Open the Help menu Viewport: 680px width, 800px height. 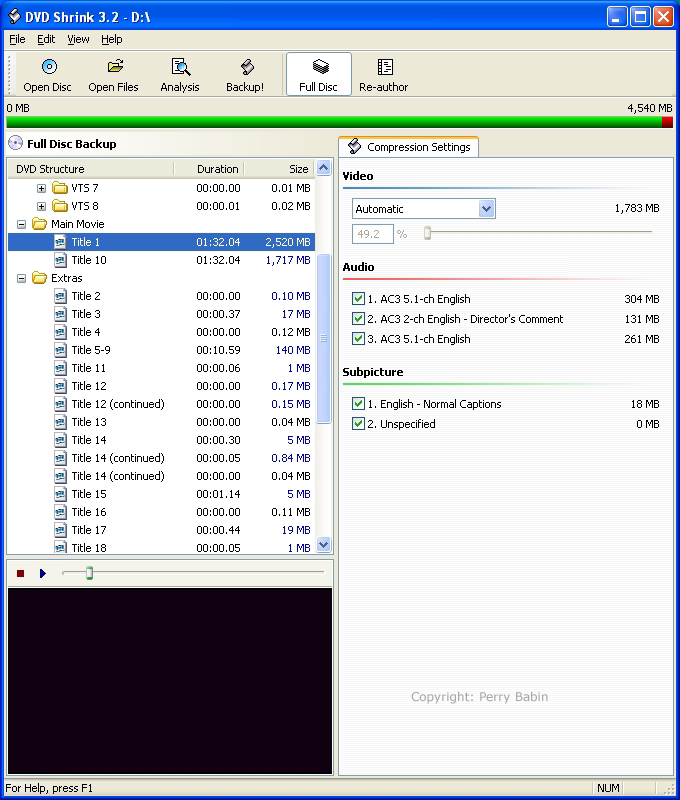tap(111, 39)
